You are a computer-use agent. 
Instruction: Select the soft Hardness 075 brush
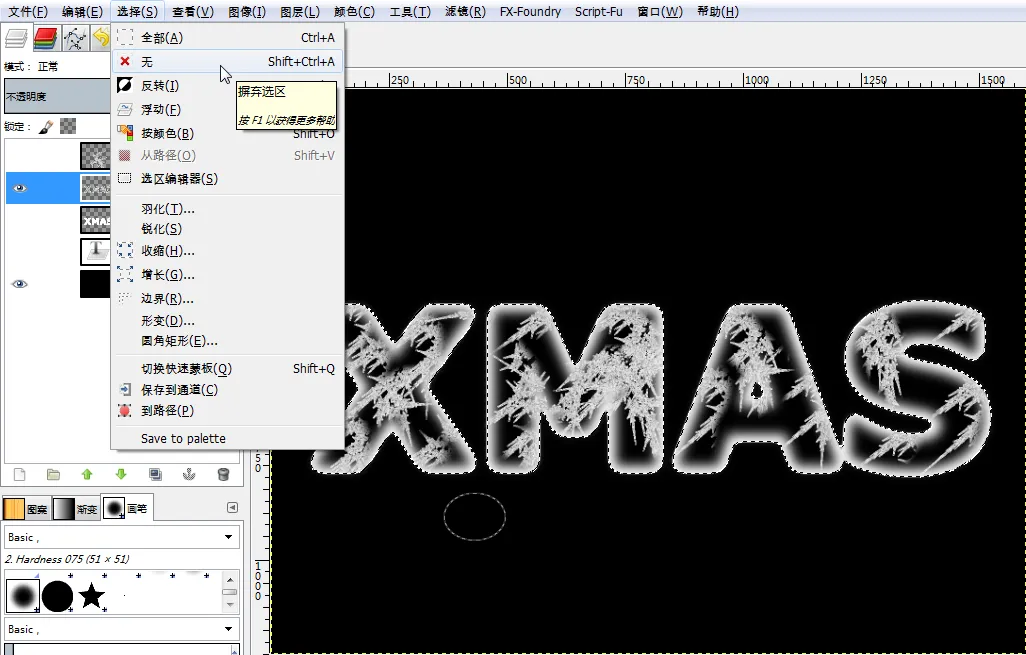coord(23,596)
